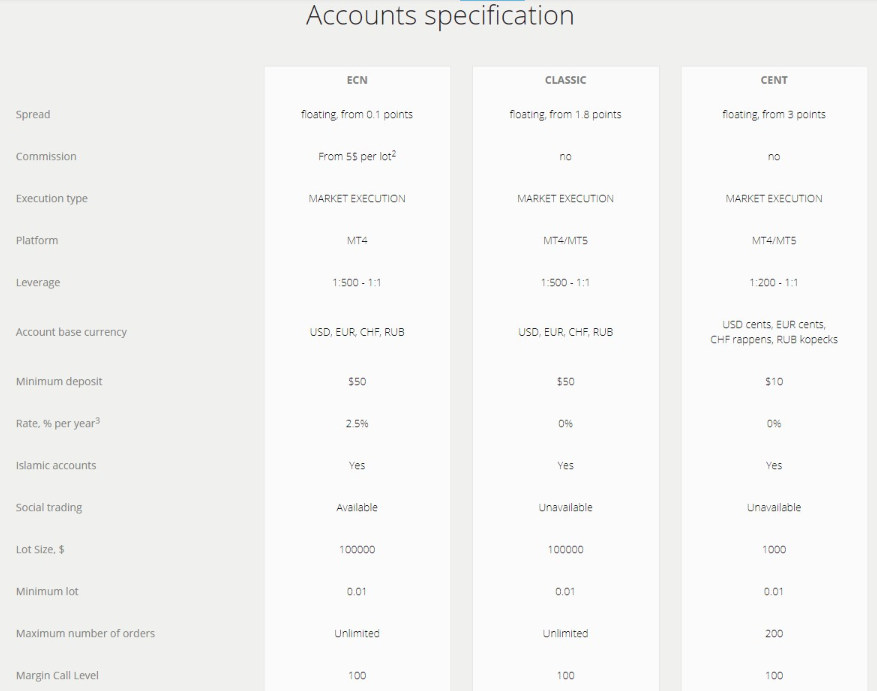This screenshot has width=877, height=691.
Task: Click the Accounts specification heading
Action: (440, 16)
